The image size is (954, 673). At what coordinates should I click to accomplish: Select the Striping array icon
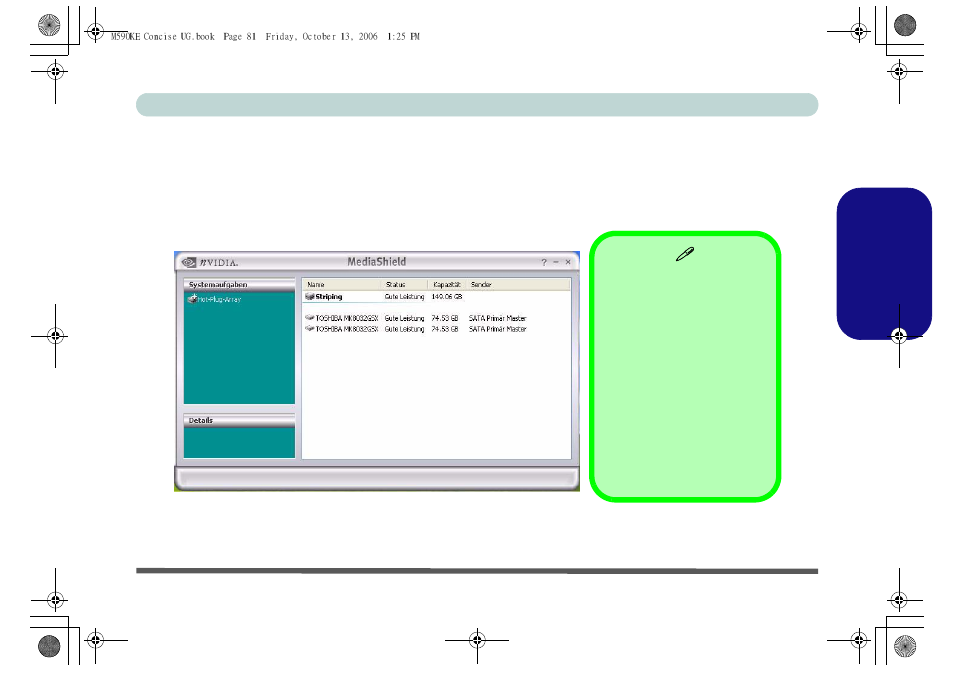(x=310, y=297)
